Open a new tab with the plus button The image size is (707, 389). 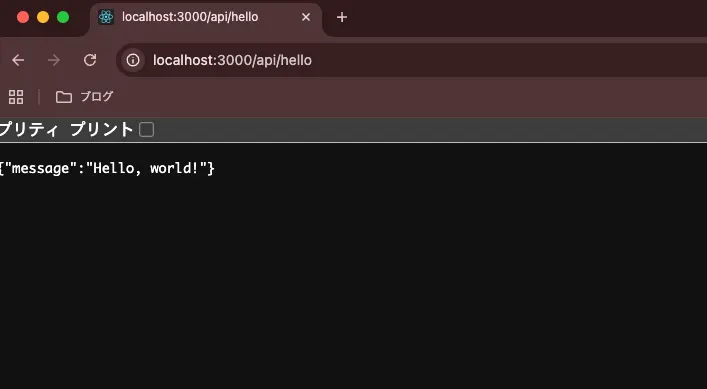[x=342, y=17]
